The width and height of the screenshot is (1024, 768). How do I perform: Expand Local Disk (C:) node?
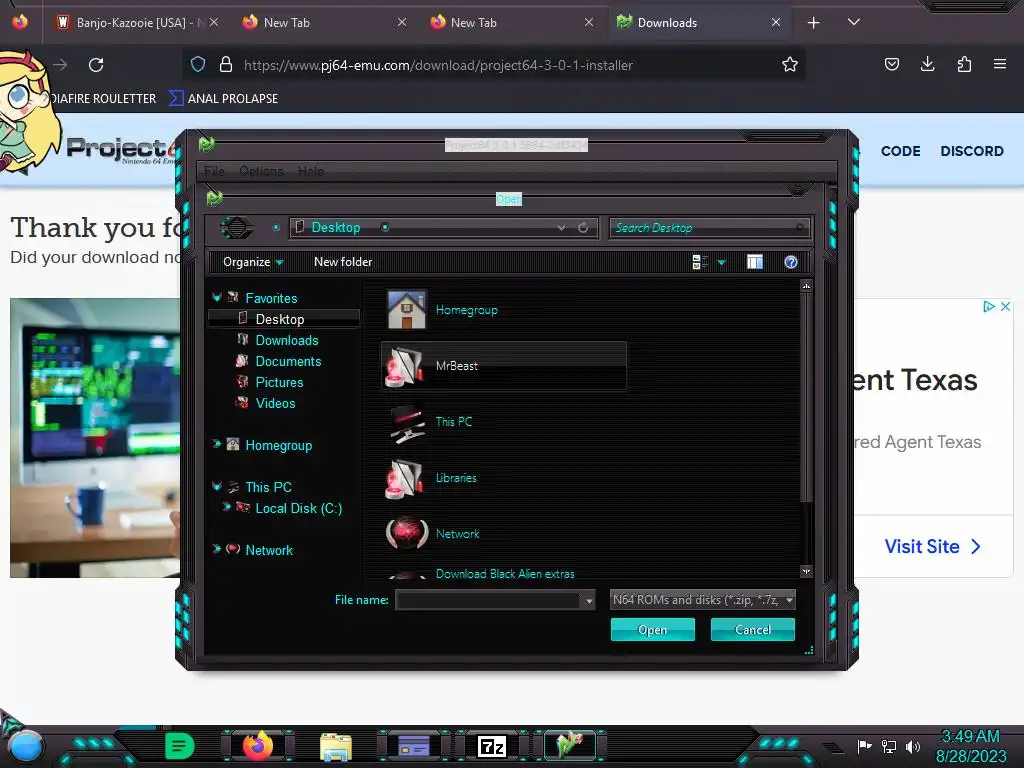click(x=227, y=507)
